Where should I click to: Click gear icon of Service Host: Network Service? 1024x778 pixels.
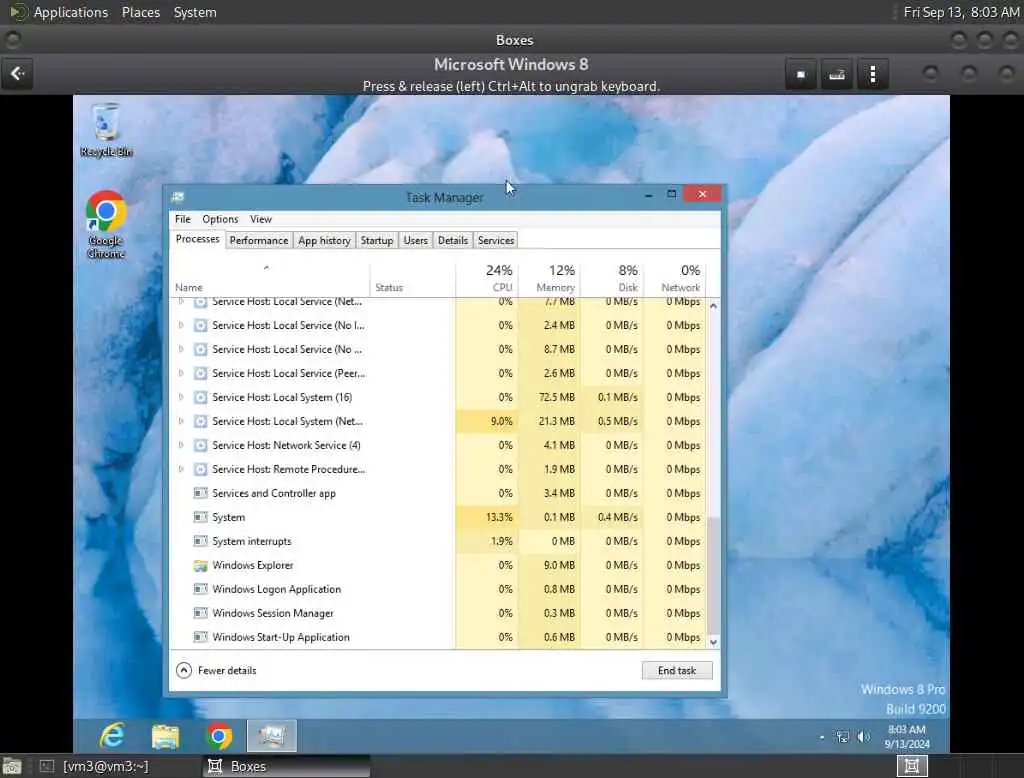tap(200, 446)
